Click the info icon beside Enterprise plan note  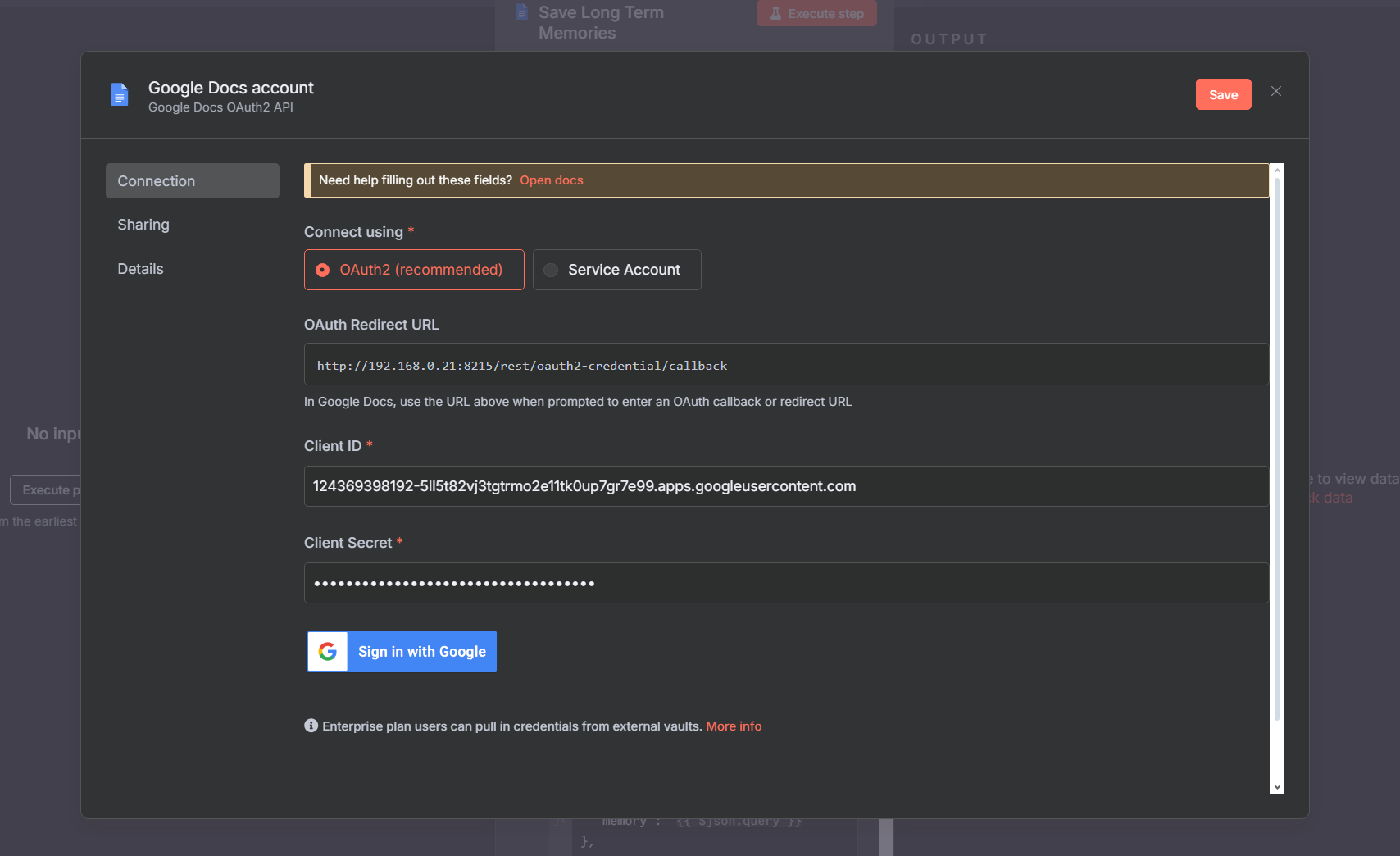point(311,726)
